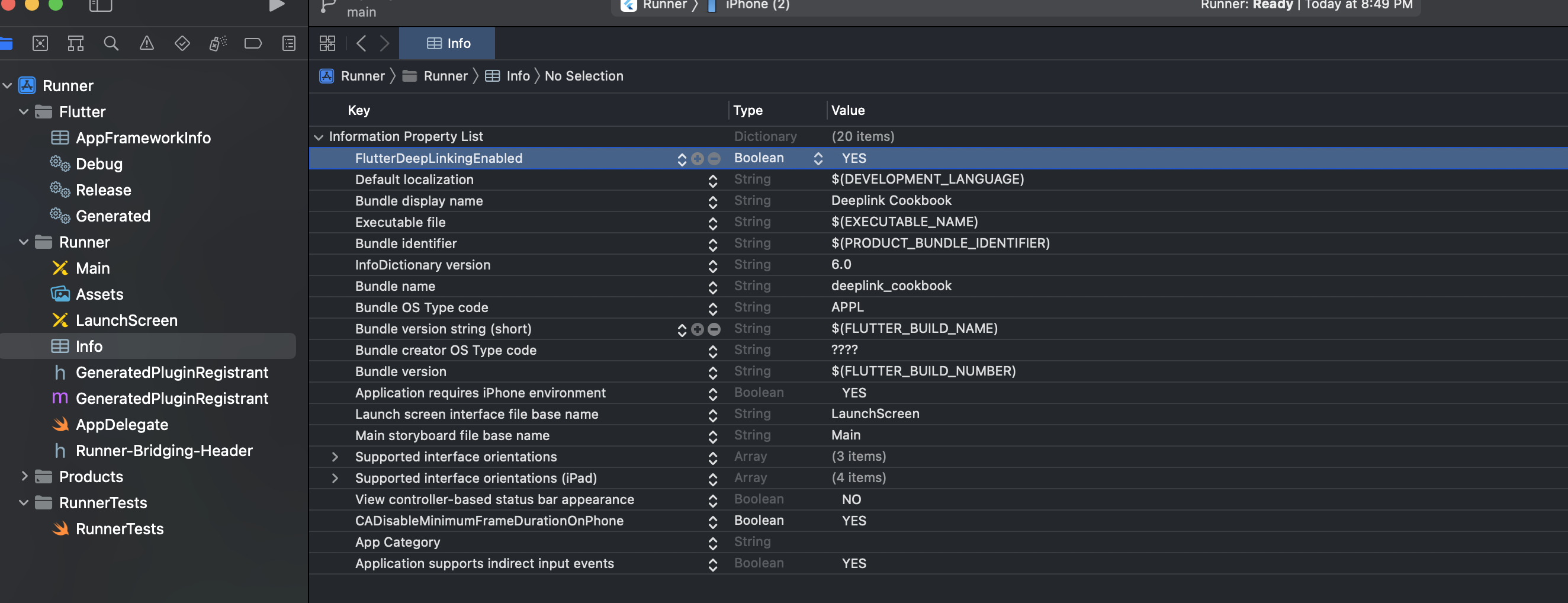The image size is (1568, 603).
Task: Open the Assets catalog
Action: pyautogui.click(x=87, y=295)
